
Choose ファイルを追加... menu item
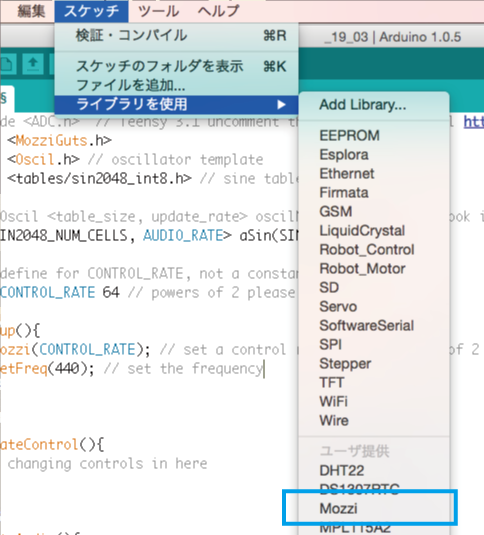176,85
